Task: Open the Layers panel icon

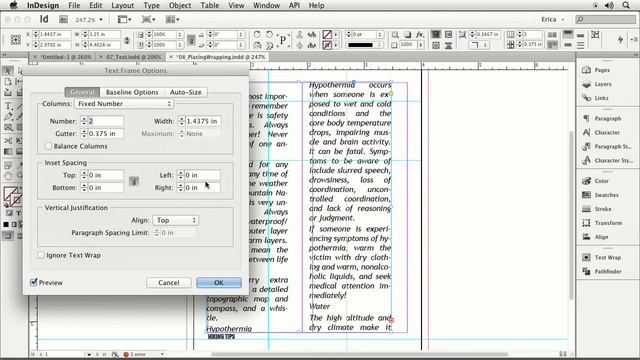Action: 587,84
